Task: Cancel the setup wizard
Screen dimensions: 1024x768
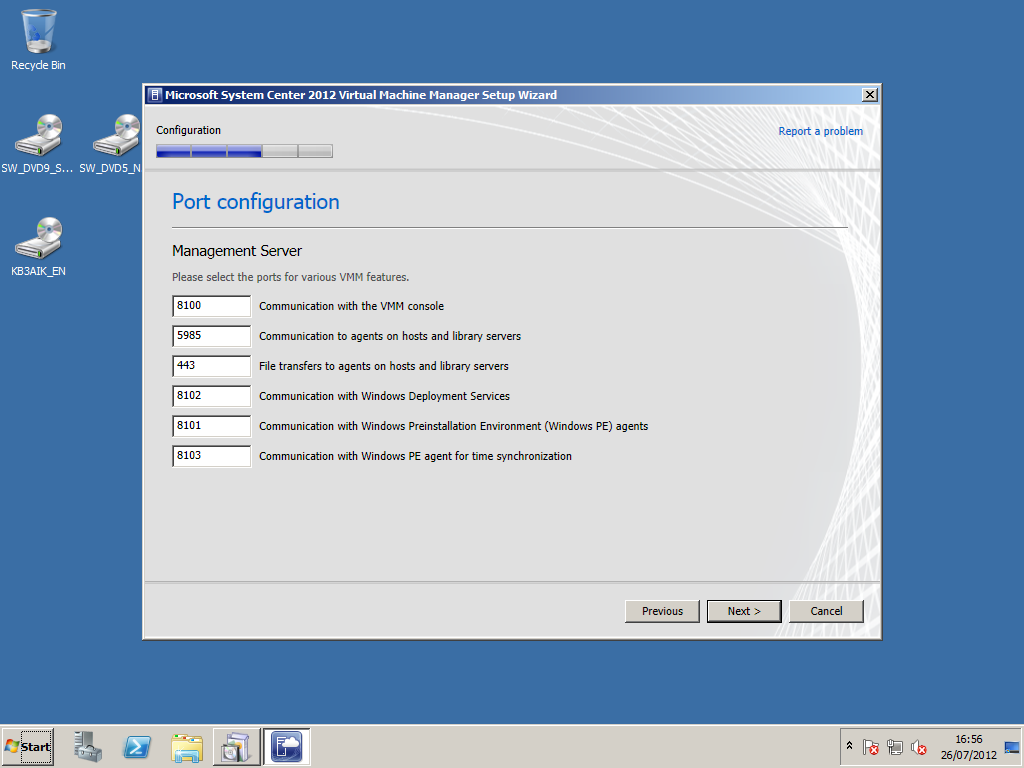Action: [x=826, y=611]
